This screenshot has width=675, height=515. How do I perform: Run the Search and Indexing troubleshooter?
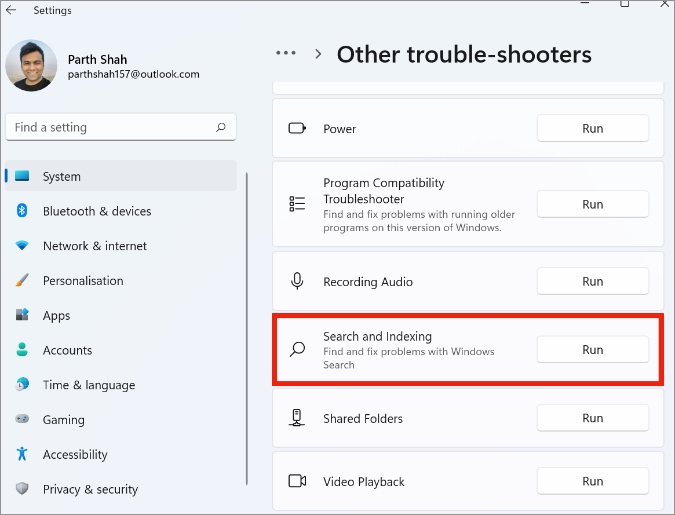(593, 350)
